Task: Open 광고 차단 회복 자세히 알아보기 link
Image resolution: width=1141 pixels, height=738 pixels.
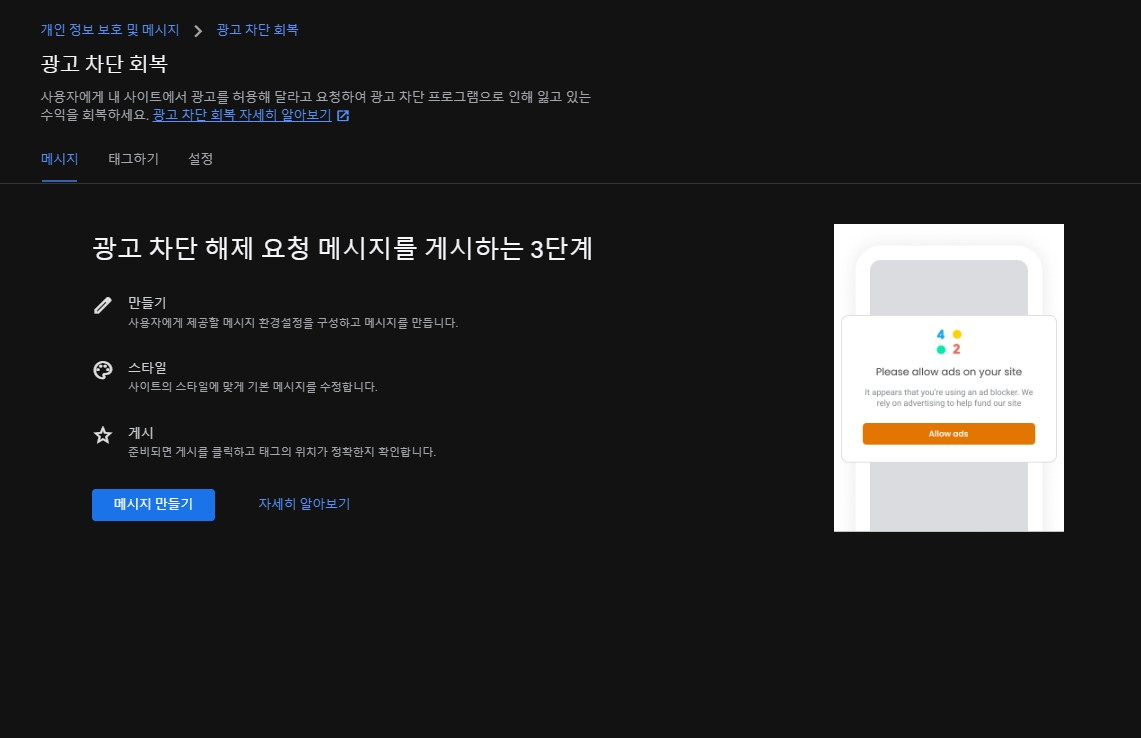Action: click(242, 115)
